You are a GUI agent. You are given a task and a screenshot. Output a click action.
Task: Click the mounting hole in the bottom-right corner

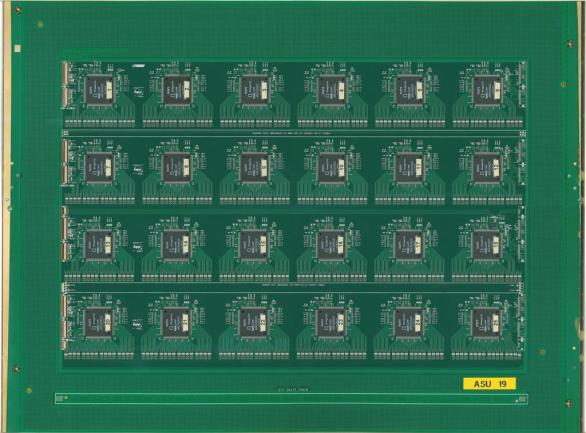click(570, 403)
